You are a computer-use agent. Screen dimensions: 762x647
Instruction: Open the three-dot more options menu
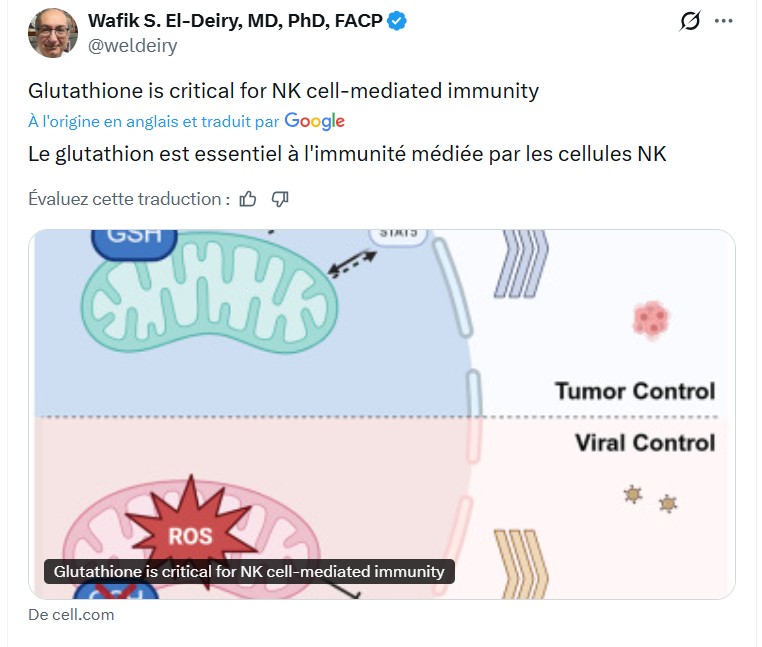click(x=724, y=21)
